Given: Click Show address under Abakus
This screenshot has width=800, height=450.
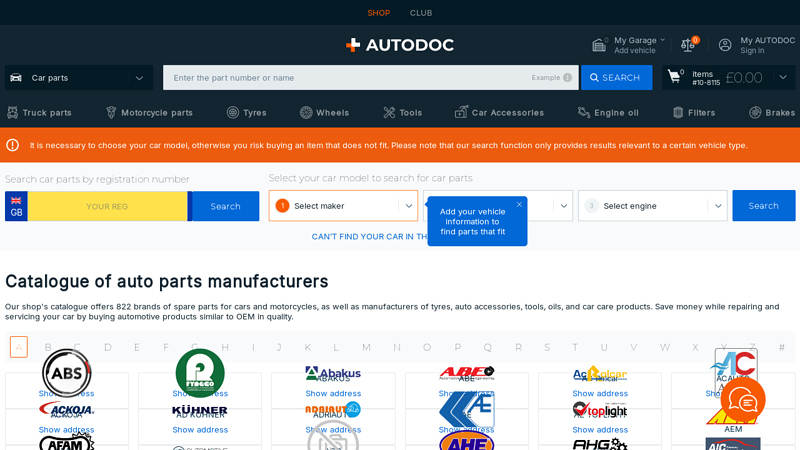Looking at the screenshot, I should tap(333, 393).
